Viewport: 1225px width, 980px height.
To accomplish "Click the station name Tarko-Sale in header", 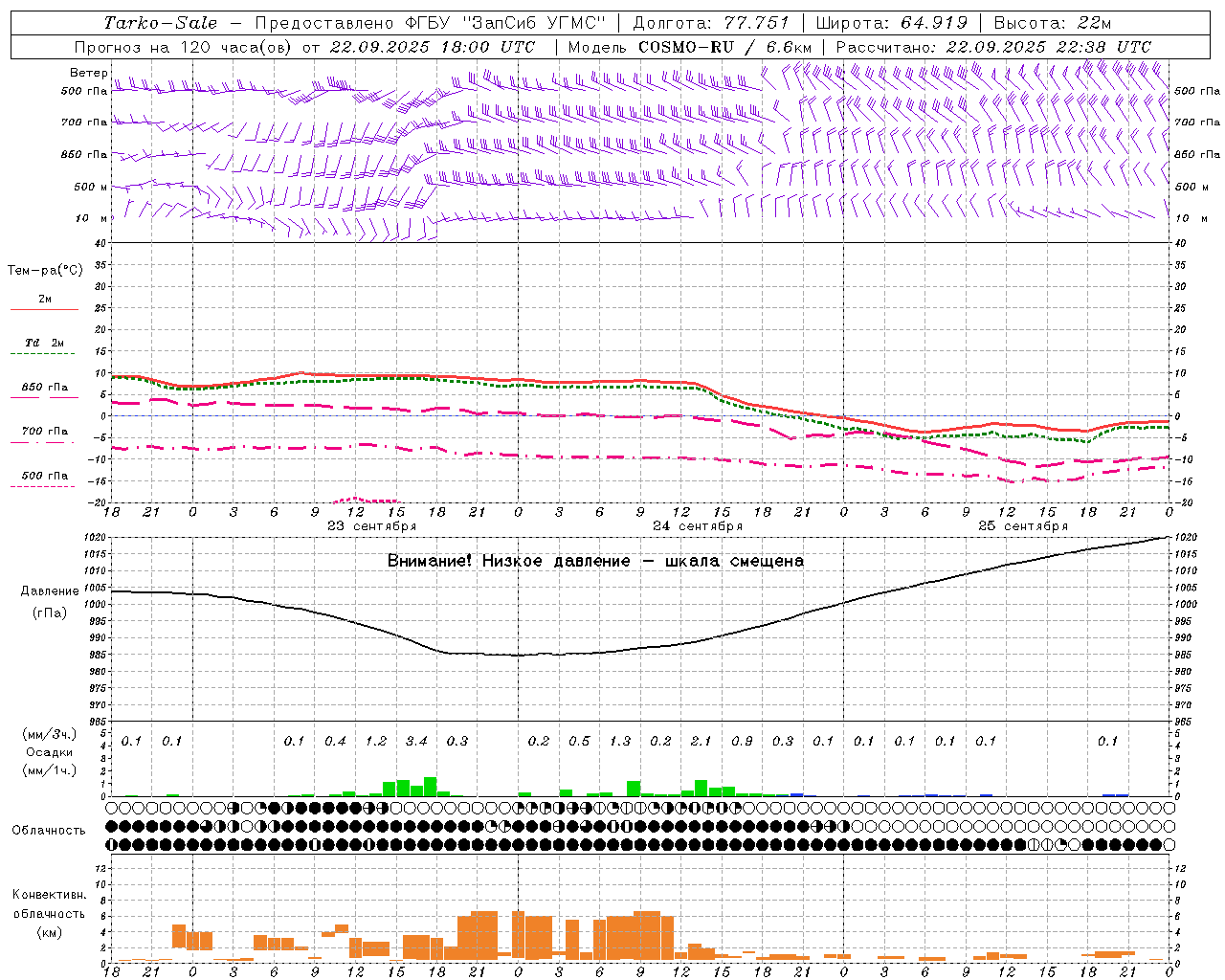I will [x=160, y=23].
